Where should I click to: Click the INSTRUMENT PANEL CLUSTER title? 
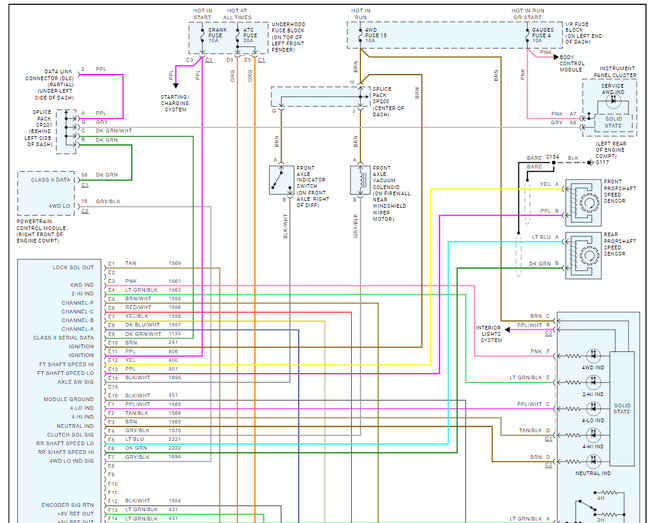[615, 72]
